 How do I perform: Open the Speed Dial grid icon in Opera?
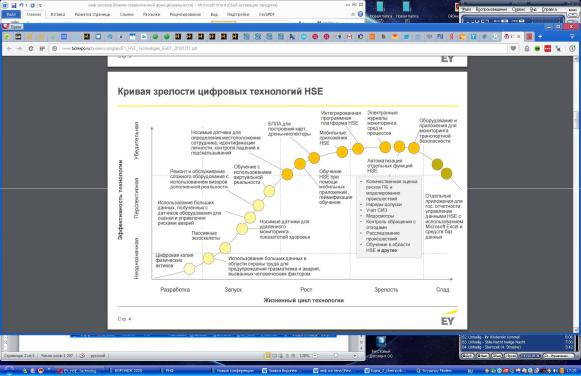pos(42,49)
